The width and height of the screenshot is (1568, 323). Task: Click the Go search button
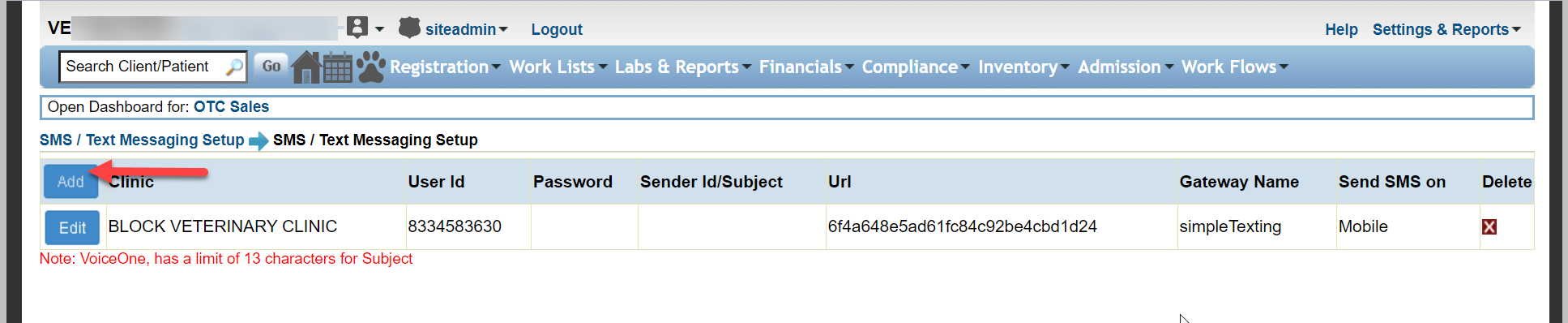coord(271,67)
